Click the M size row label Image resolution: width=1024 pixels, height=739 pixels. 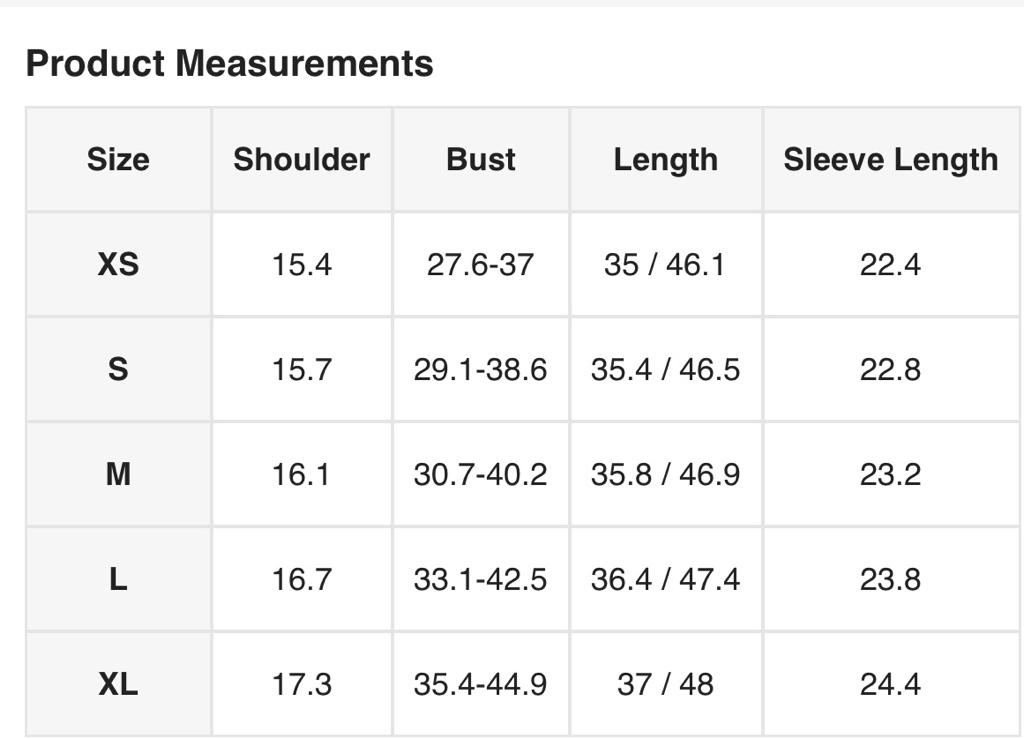(118, 474)
